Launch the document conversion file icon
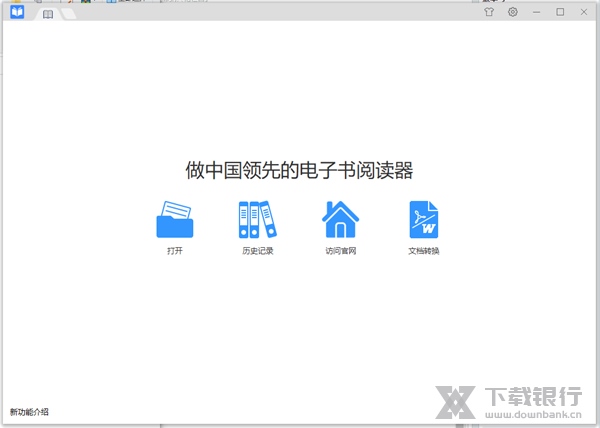The image size is (600, 428). [423, 219]
